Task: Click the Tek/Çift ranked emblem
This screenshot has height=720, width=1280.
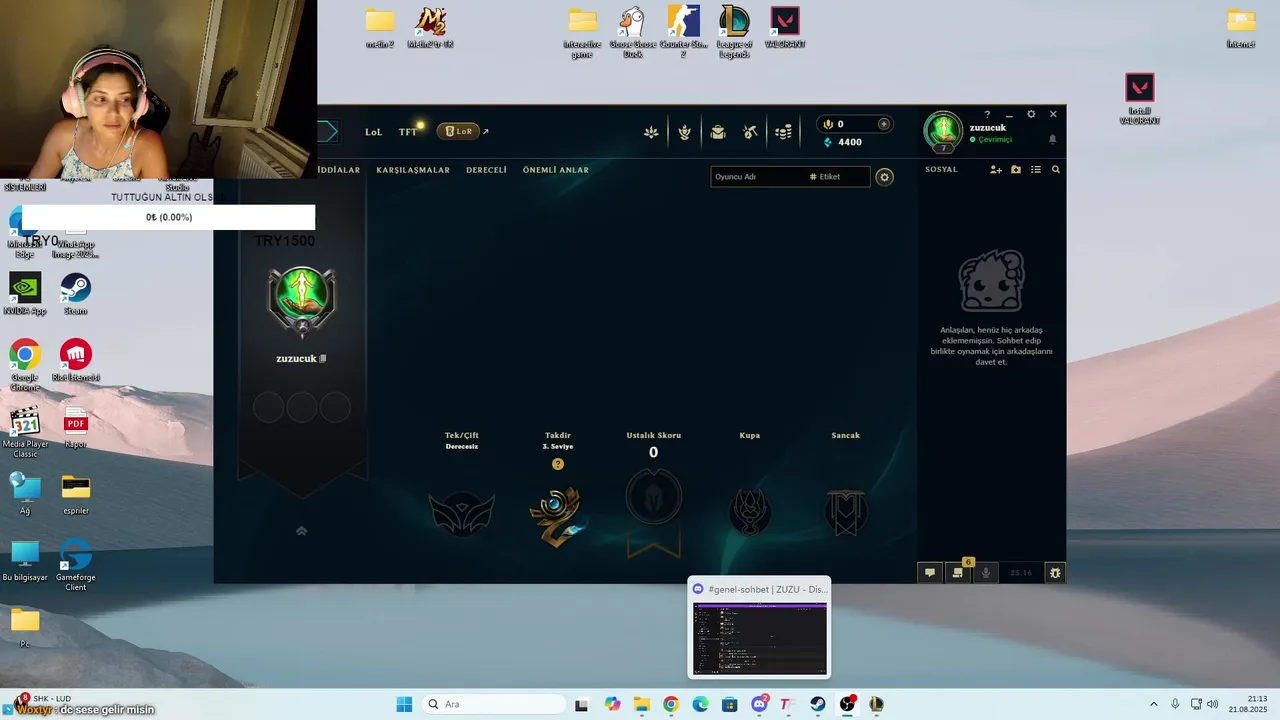Action: tap(462, 514)
